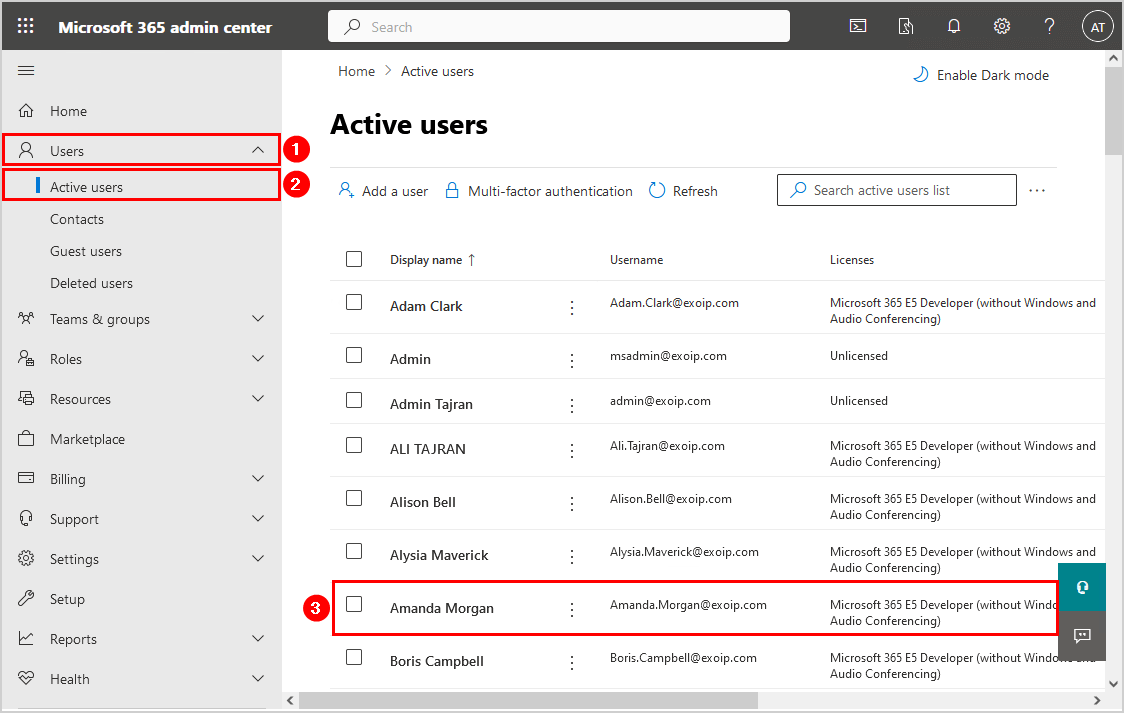Open more actions for Adam Clark
Image resolution: width=1124 pixels, height=713 pixels.
[572, 308]
